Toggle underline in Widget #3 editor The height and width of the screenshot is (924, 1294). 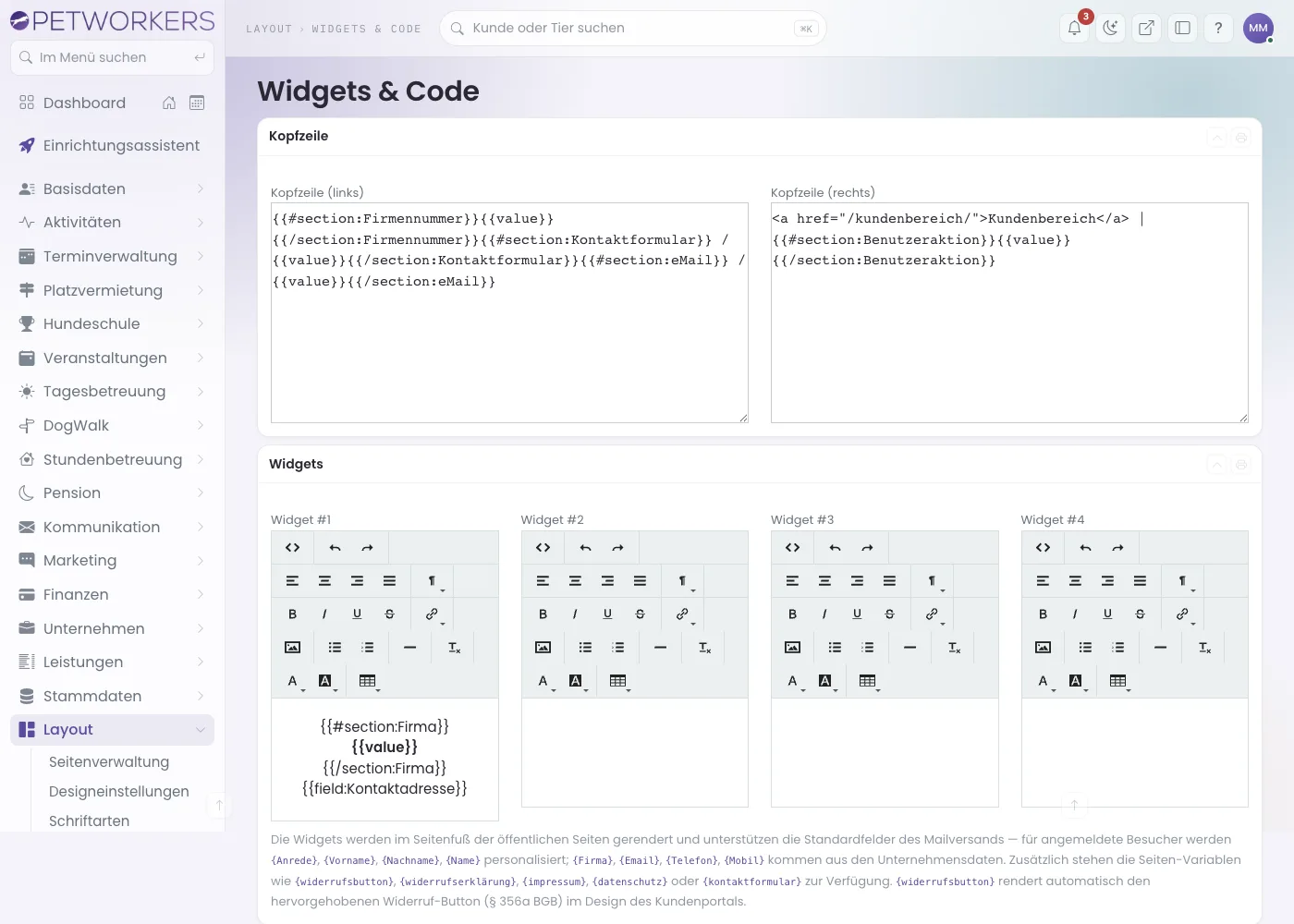(857, 614)
